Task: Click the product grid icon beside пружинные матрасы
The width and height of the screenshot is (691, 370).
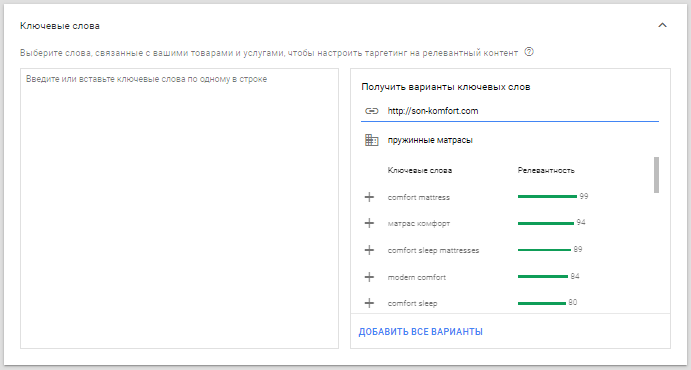Action: (372, 141)
